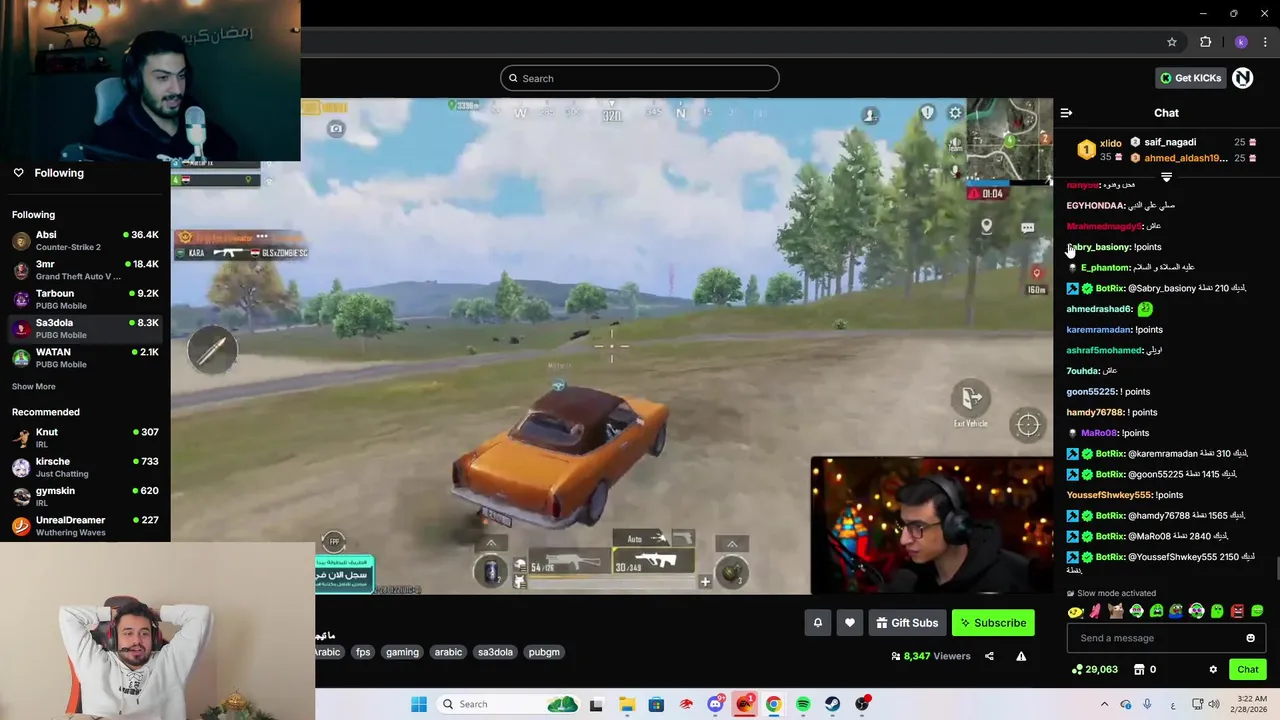Click the in-game aim scope circle icon

click(x=1028, y=425)
